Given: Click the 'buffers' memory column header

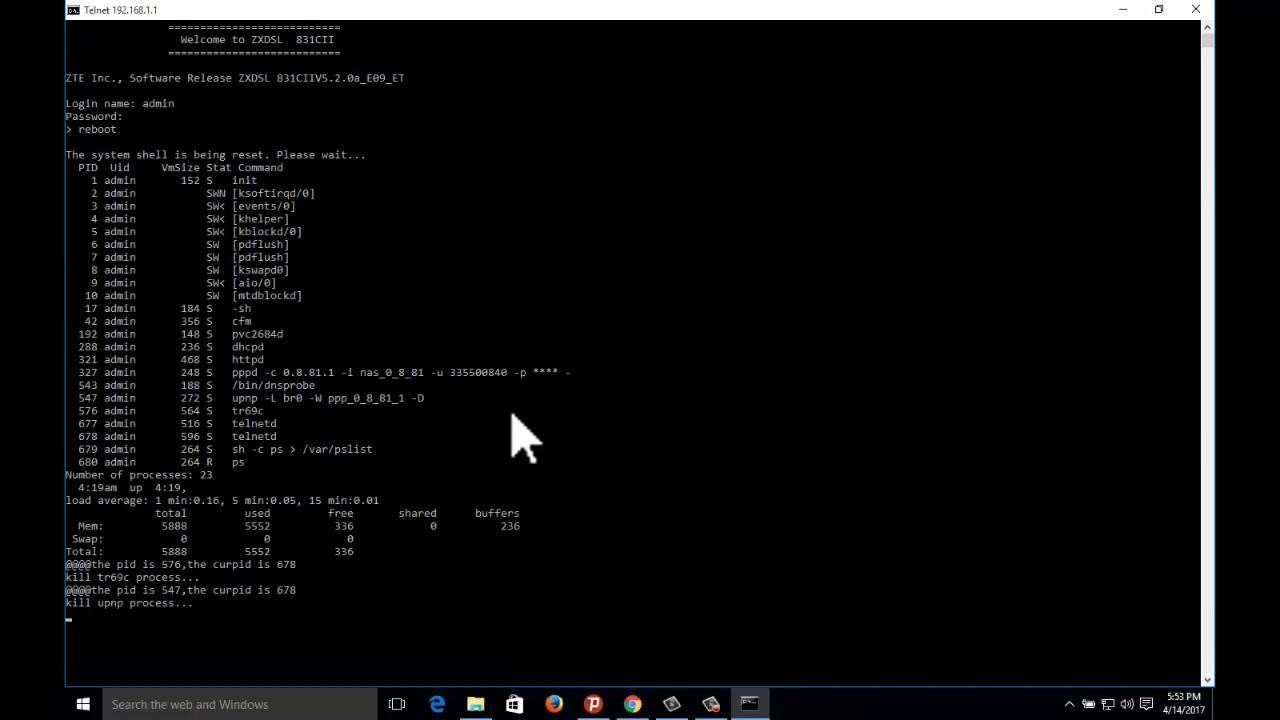Looking at the screenshot, I should (497, 513).
